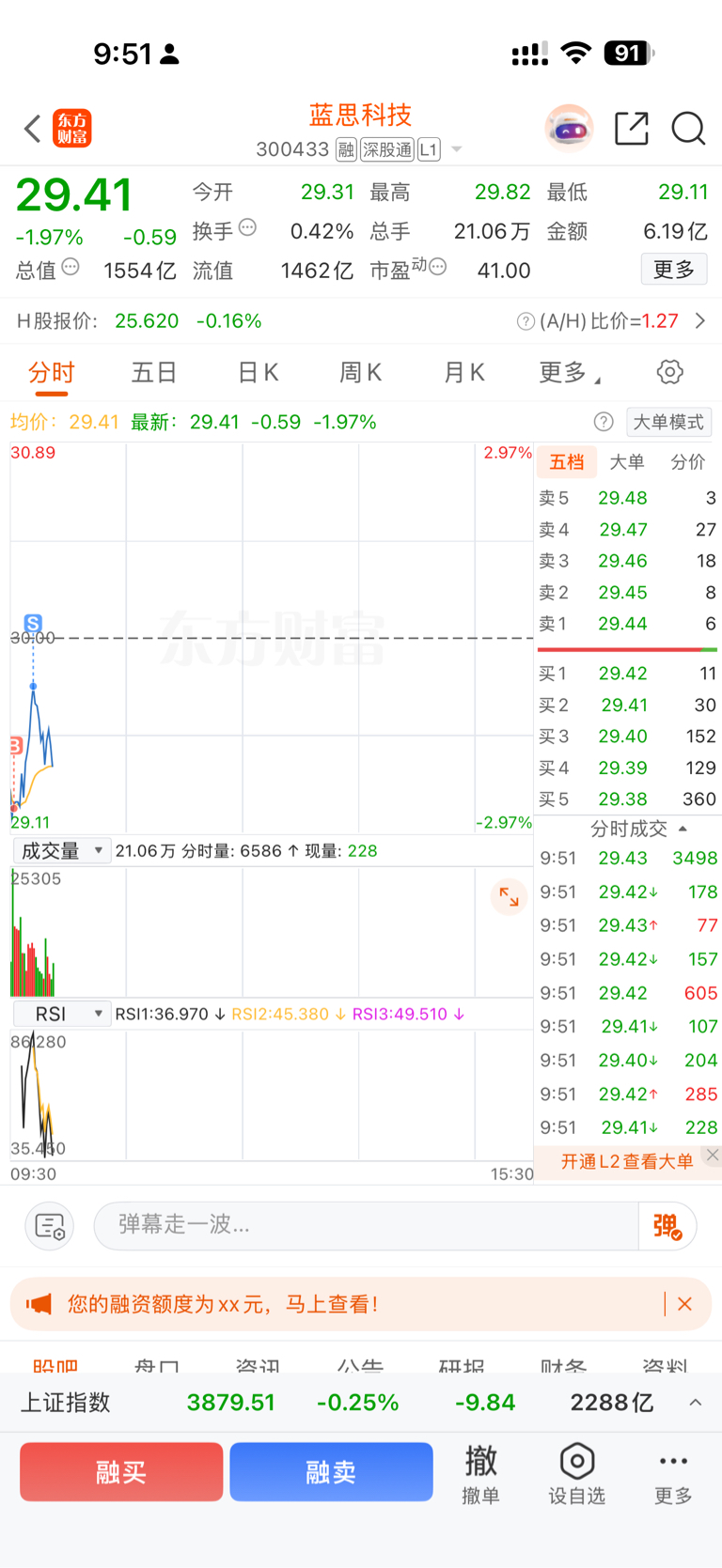722x1568 pixels.
Task: Tap the 融 margin badge
Action: [x=346, y=149]
